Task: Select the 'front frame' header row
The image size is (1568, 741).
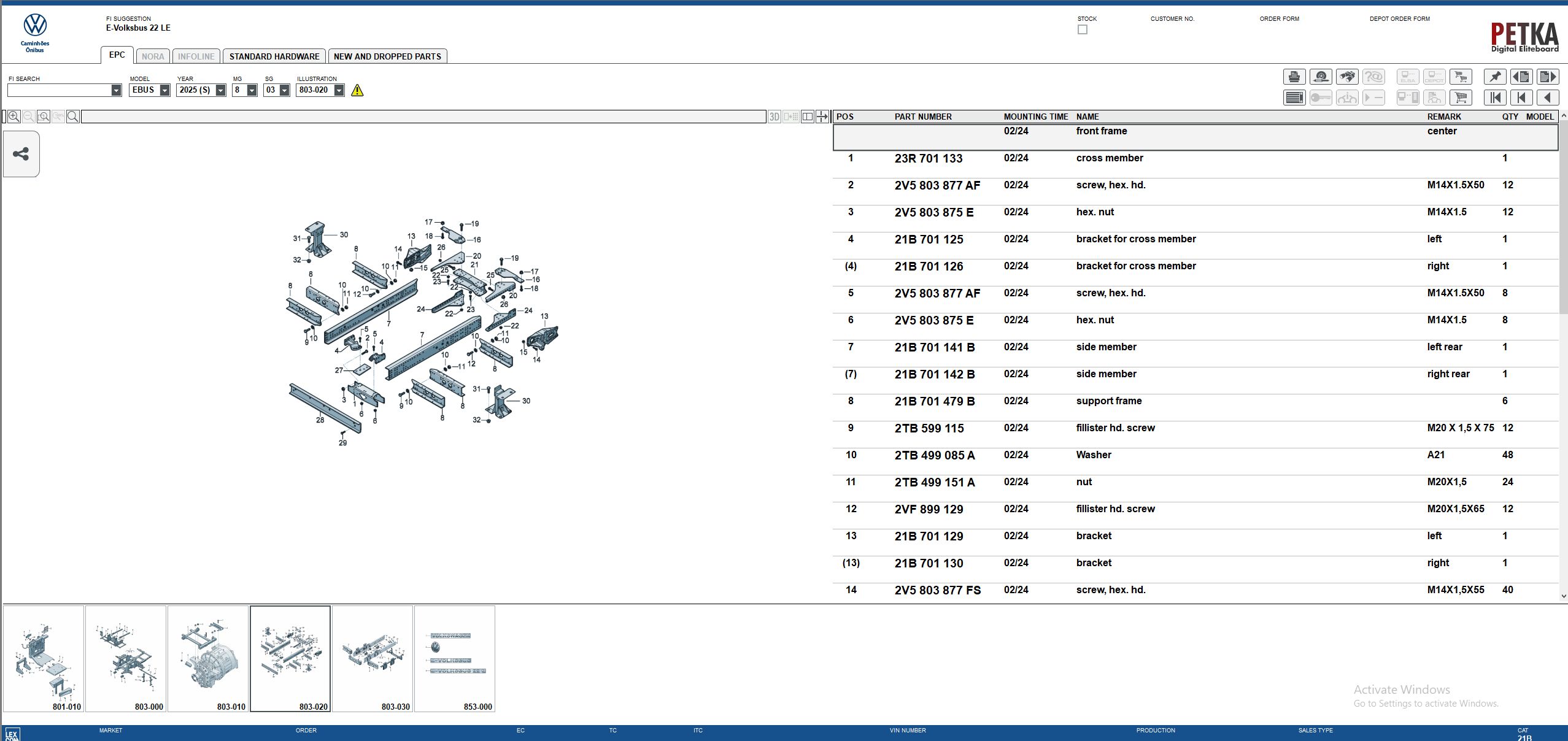Action: point(1195,137)
